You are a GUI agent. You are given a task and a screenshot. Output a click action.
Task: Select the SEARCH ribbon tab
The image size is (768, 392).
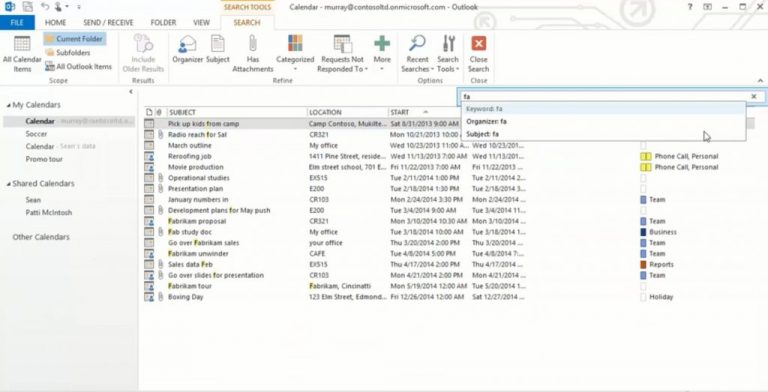[247, 23]
